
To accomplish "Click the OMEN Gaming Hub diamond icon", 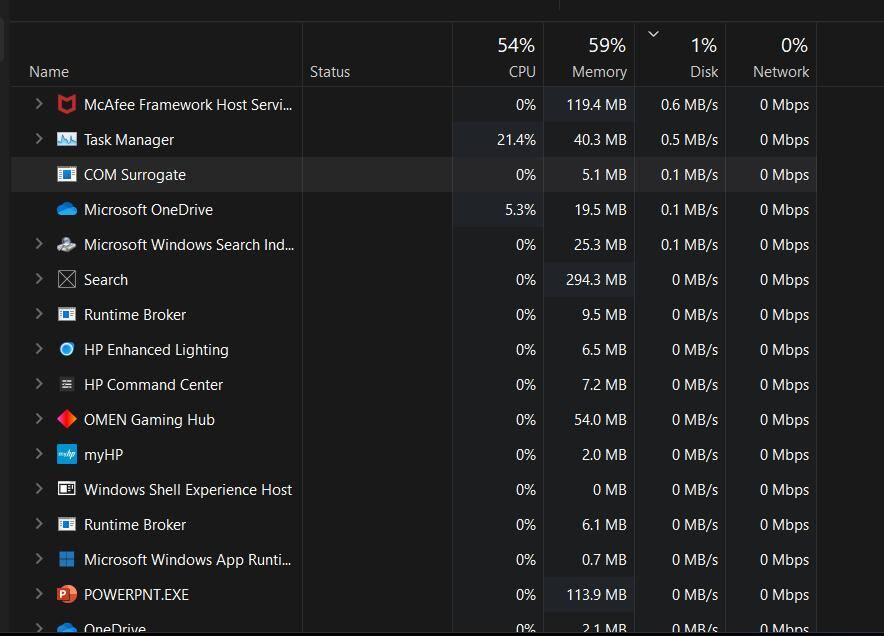I will pyautogui.click(x=67, y=420).
